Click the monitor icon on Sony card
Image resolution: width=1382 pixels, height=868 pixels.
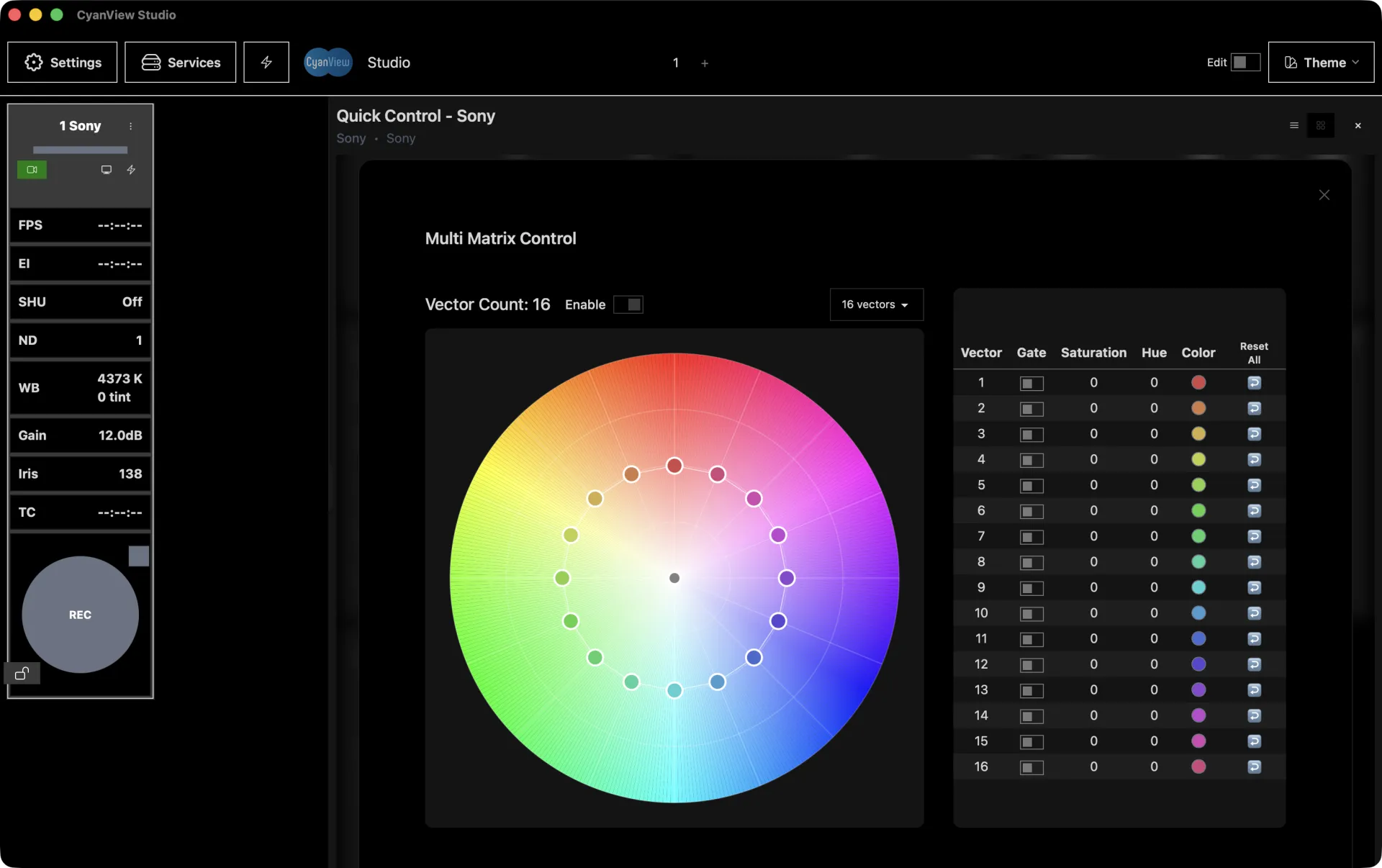[107, 170]
